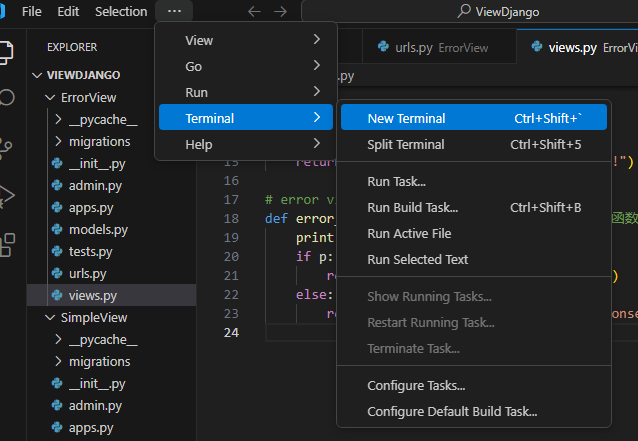
Task: Click the Python icon beside models.py
Action: 57,229
